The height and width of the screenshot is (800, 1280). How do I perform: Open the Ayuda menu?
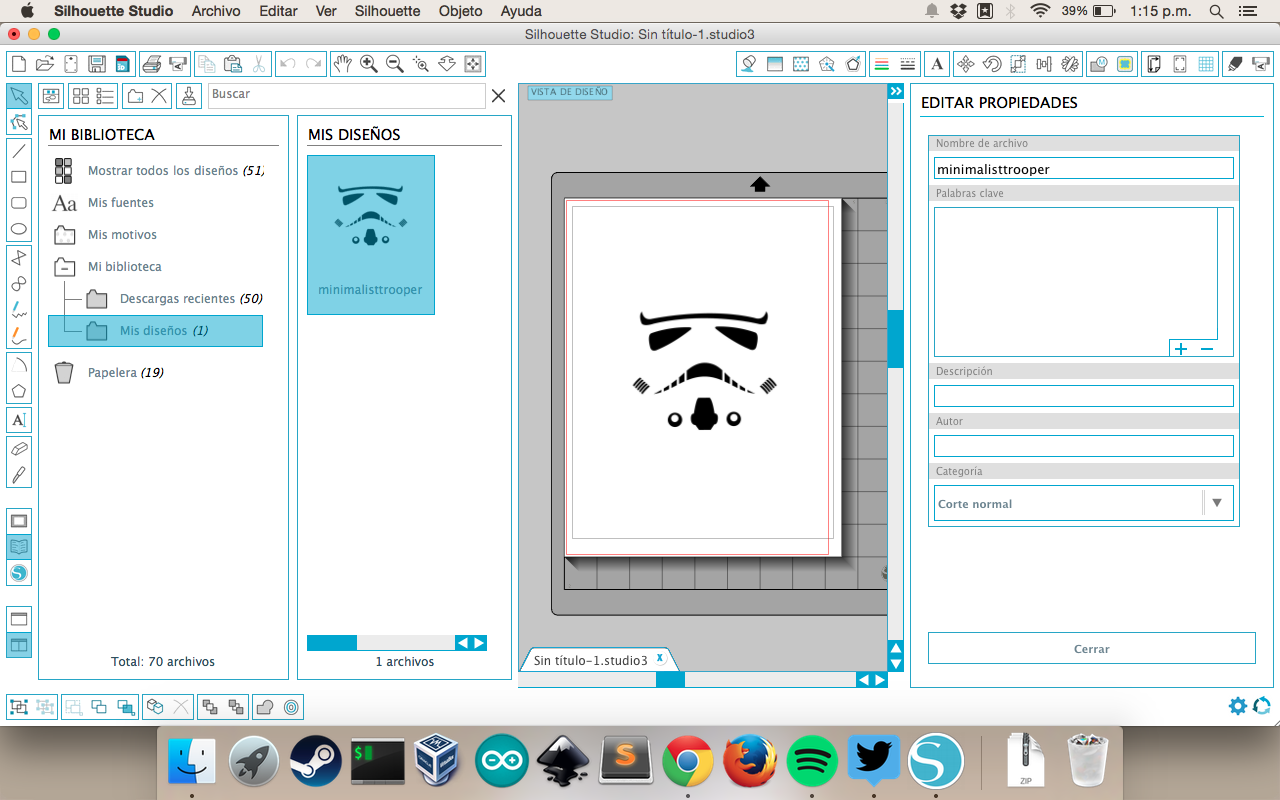(x=521, y=11)
